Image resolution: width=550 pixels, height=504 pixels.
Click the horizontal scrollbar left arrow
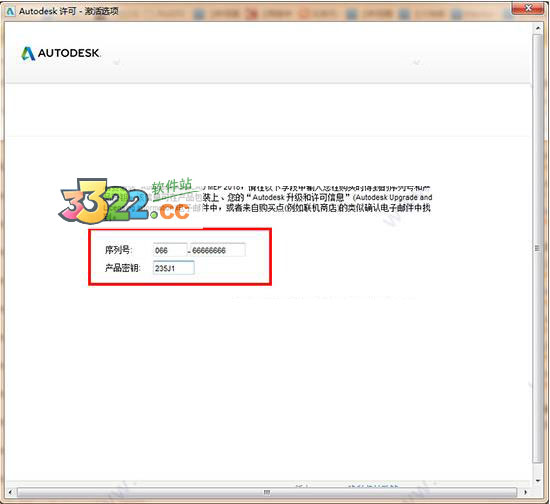coord(10,492)
